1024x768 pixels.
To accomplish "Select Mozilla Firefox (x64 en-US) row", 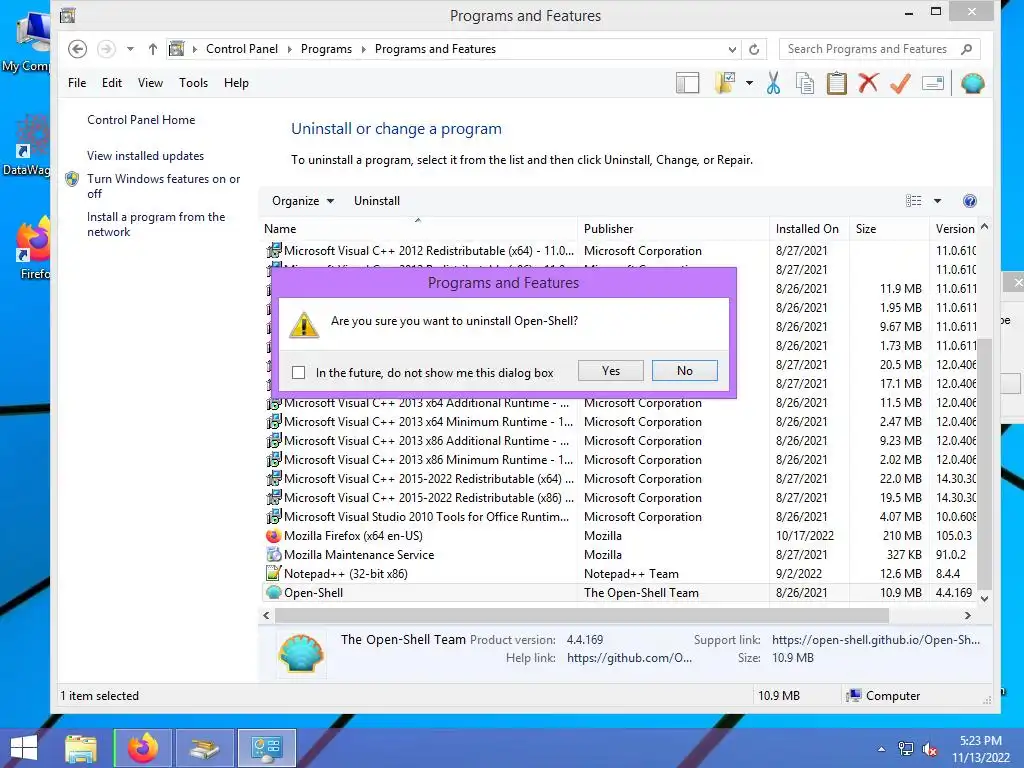I will click(618, 536).
